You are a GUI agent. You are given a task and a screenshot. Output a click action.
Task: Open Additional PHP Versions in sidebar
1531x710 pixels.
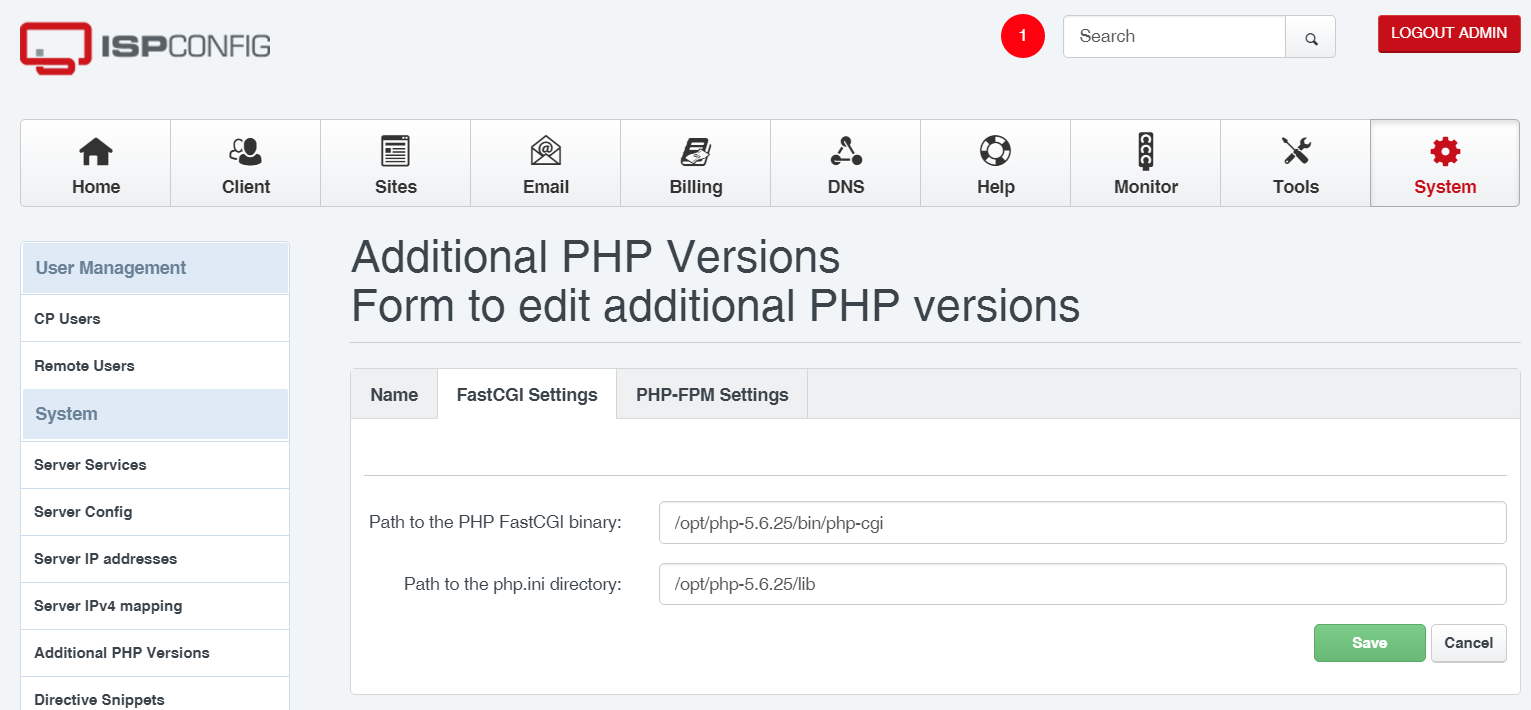[x=155, y=653]
